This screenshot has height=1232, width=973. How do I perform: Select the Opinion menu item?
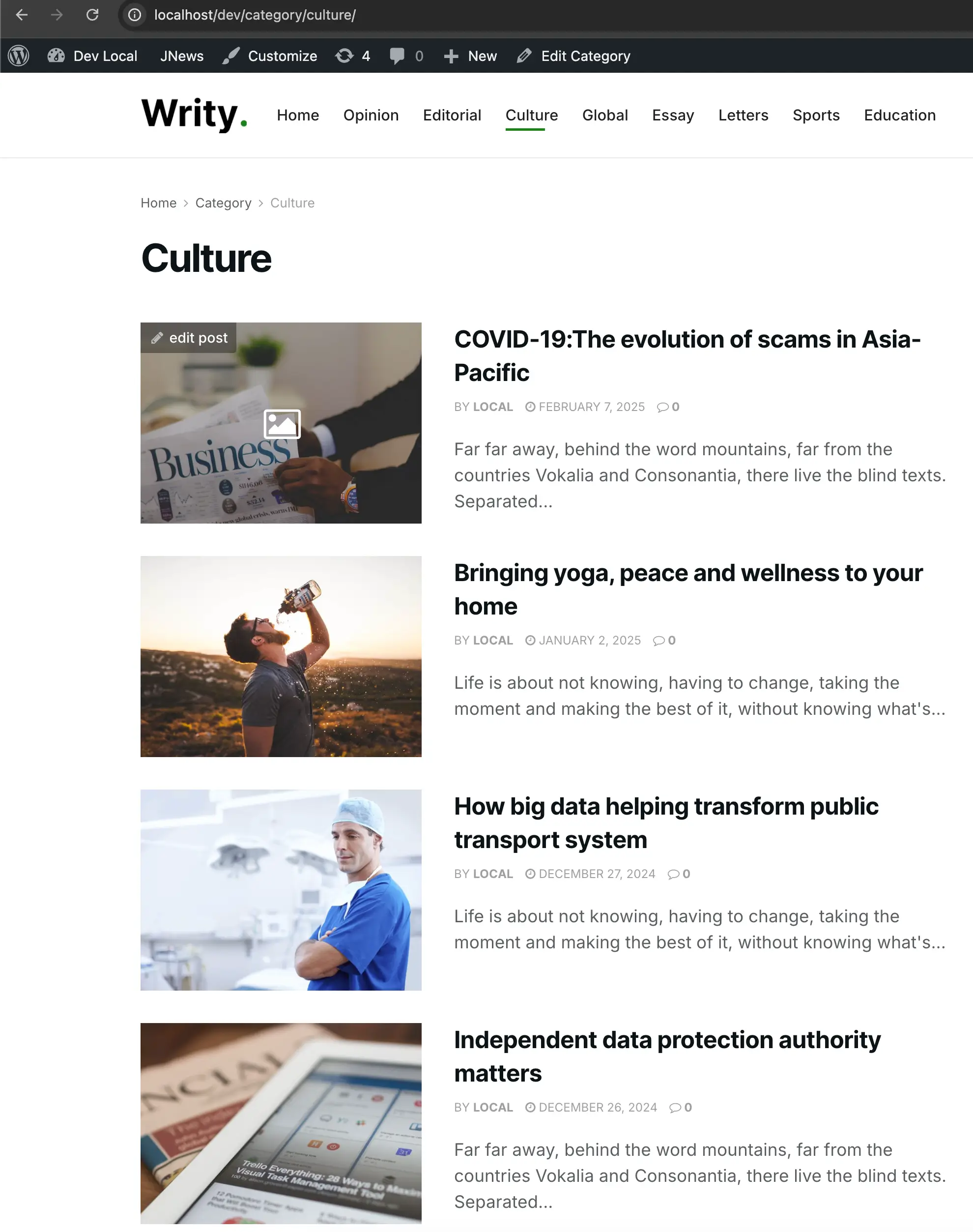(371, 115)
